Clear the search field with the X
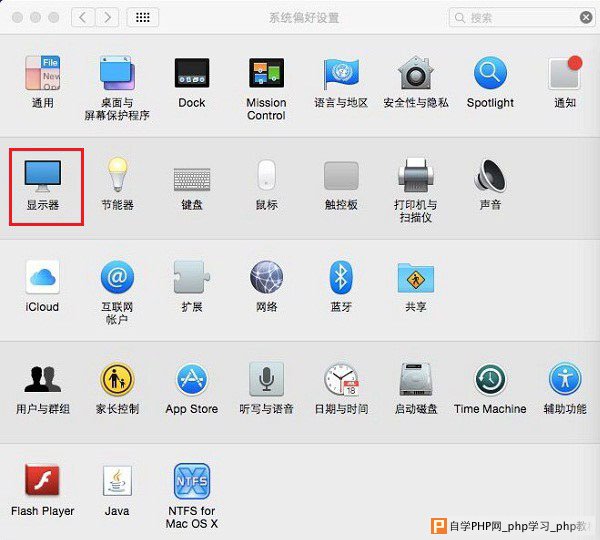This screenshot has width=600, height=540. tap(586, 17)
